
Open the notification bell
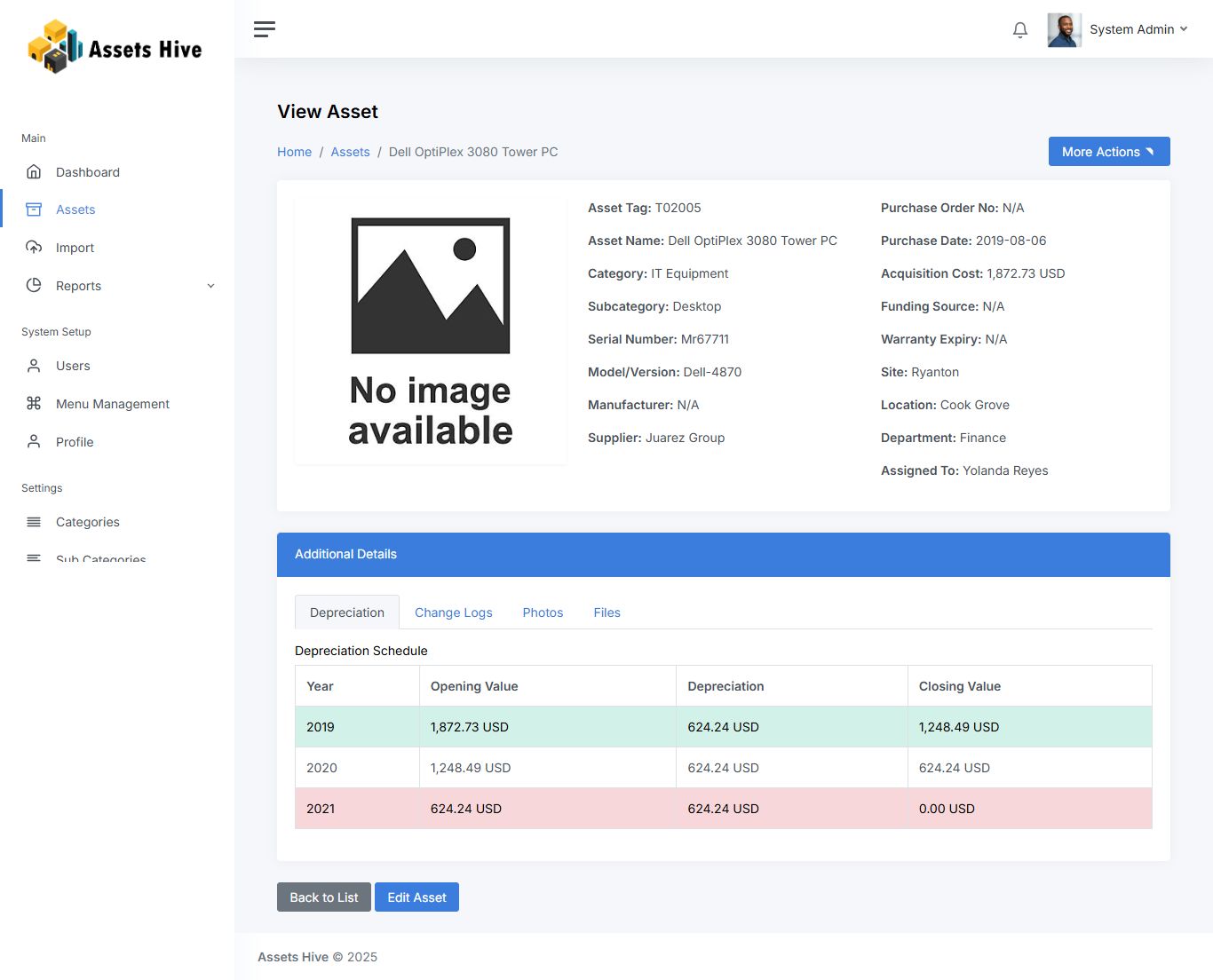(1019, 30)
